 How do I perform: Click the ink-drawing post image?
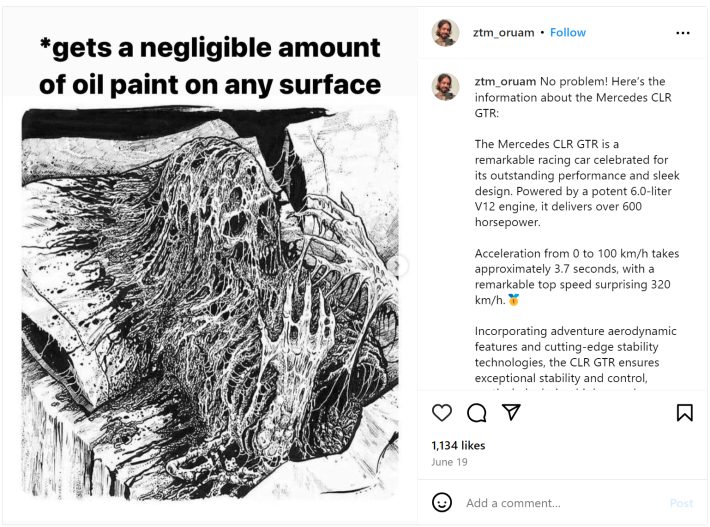(210, 300)
